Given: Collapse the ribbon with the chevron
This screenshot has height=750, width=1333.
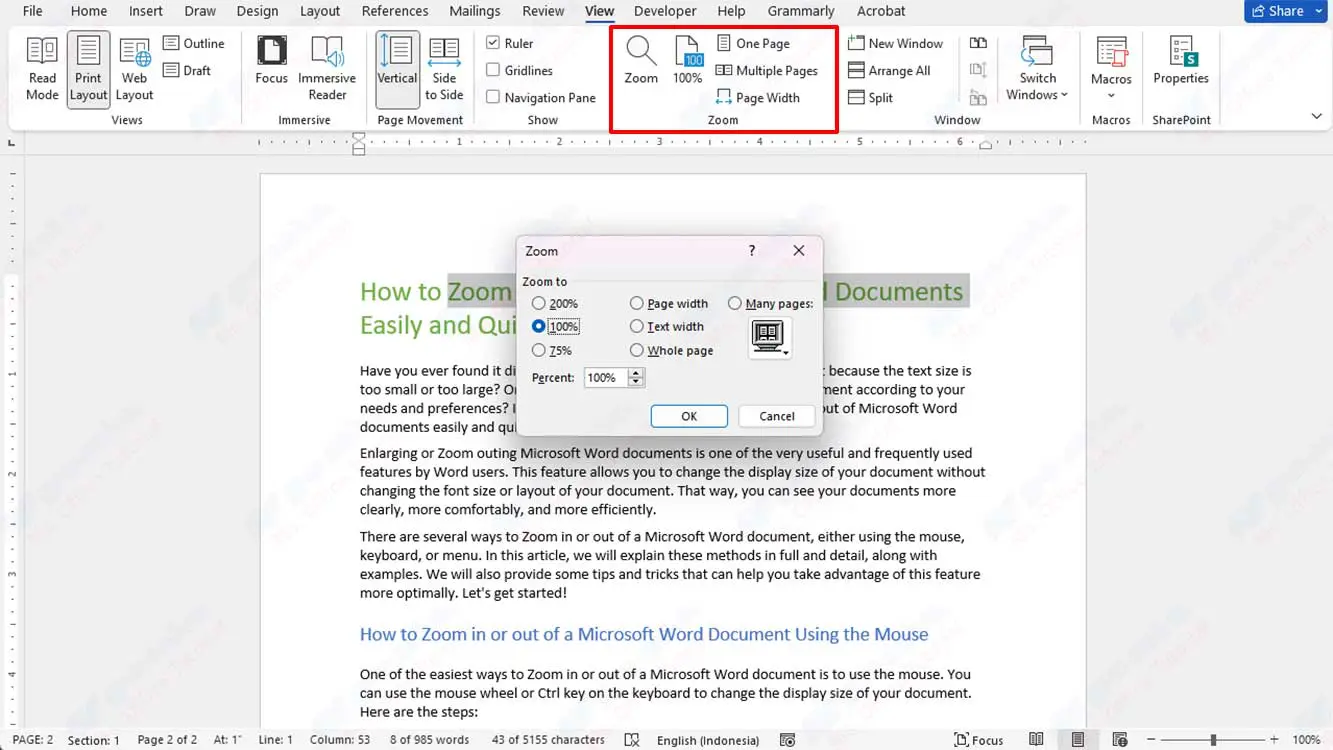Looking at the screenshot, I should pos(1316,117).
